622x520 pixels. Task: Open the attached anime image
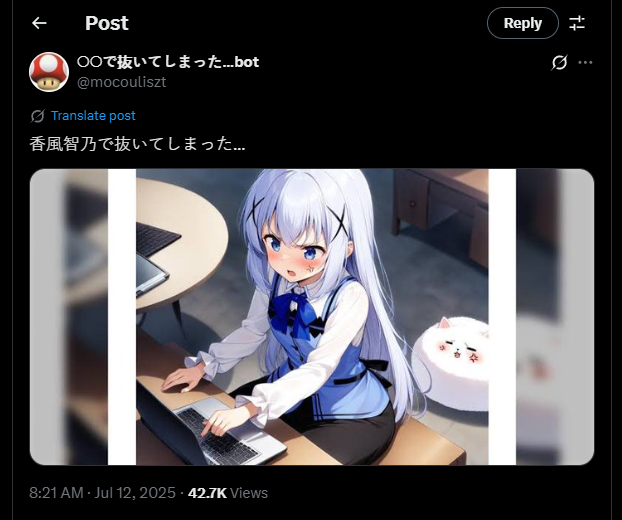point(312,317)
